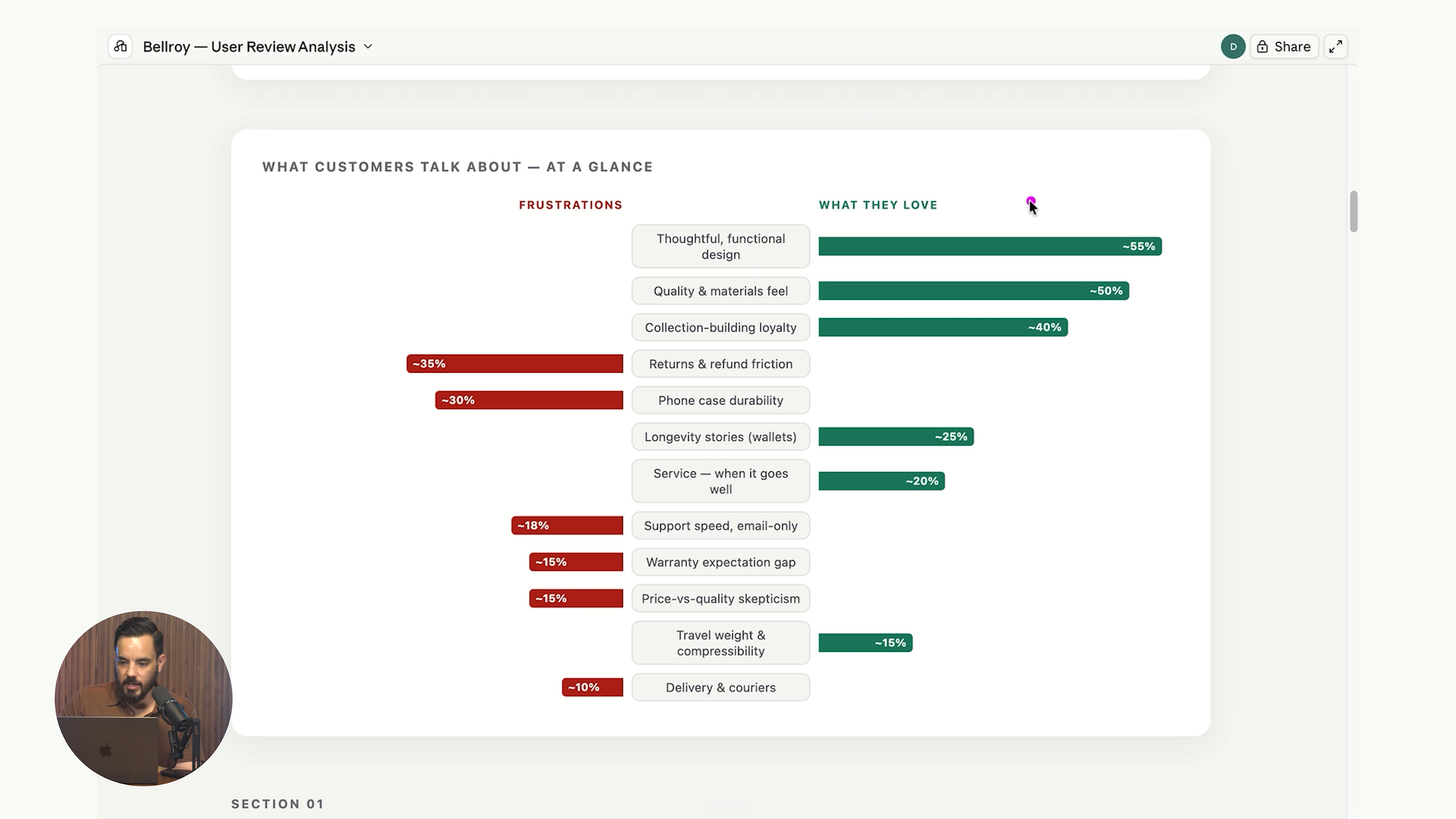Click the Collection-building loyalty label
The height and width of the screenshot is (819, 1456).
click(x=720, y=327)
